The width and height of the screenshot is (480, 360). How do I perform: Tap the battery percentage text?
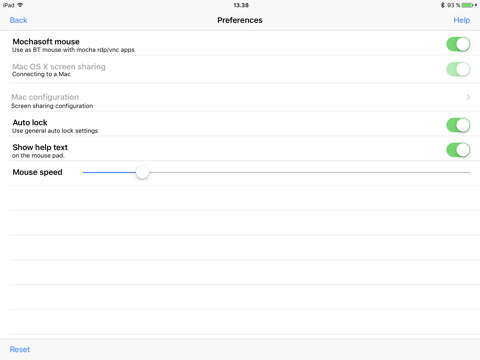[453, 5]
